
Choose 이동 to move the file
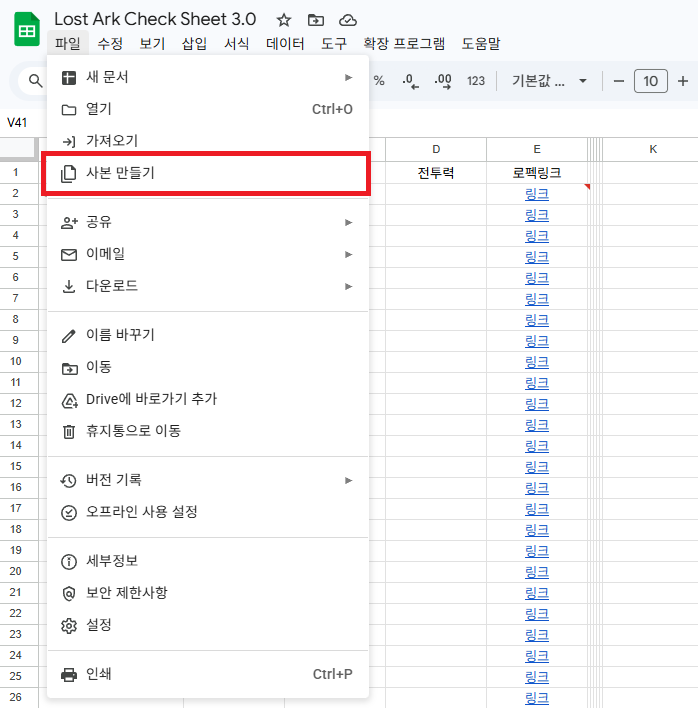click(208, 367)
